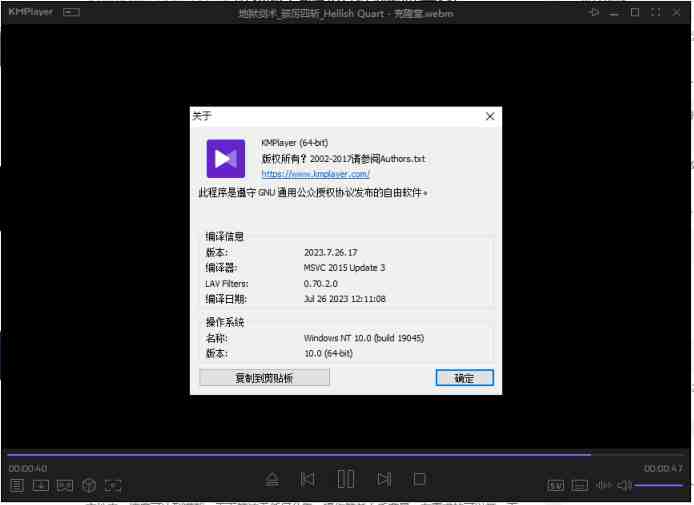694x505 pixels.
Task: Click compile date Jul 26 2023 12:11:08
Action: (x=344, y=299)
